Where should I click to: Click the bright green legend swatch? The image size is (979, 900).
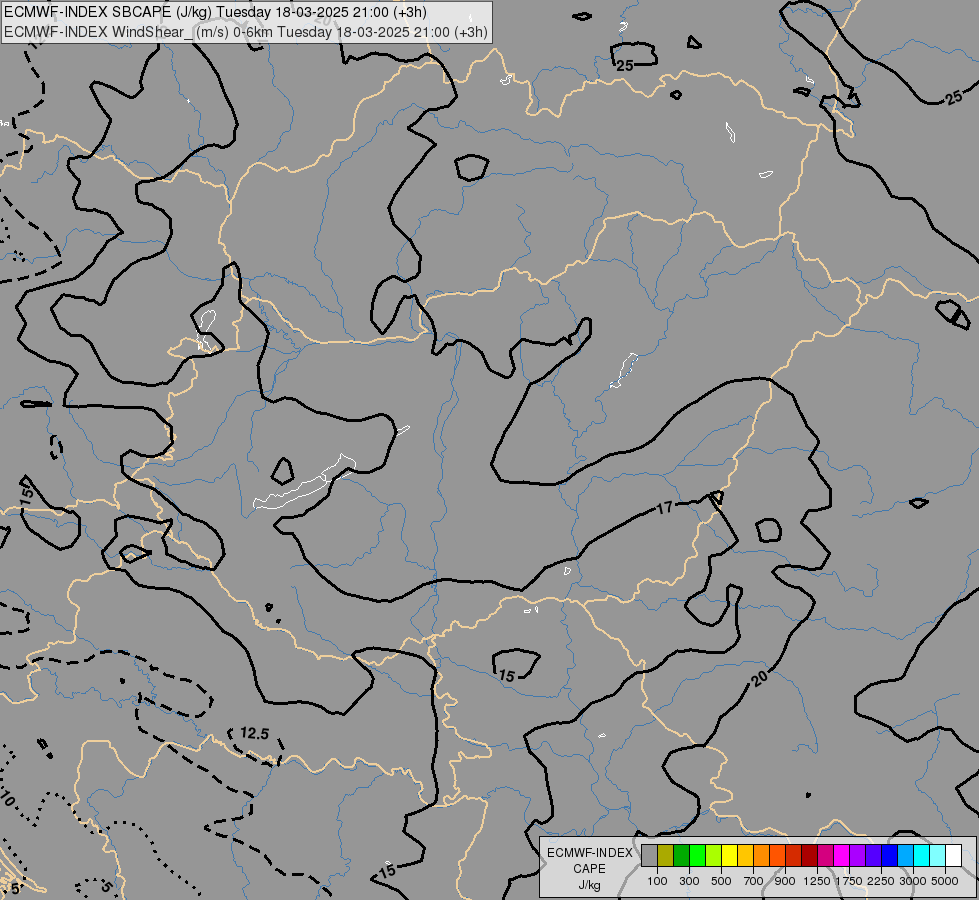[697, 856]
